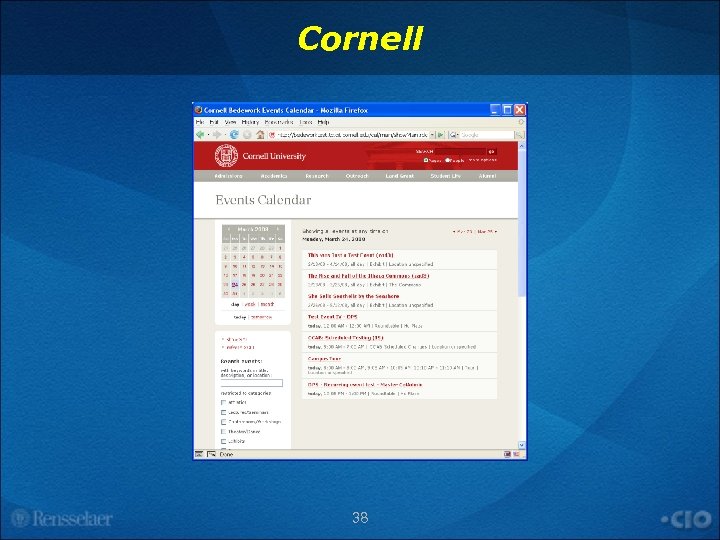The height and width of the screenshot is (540, 720).
Task: Click in the Firefox address bar
Action: click(353, 135)
